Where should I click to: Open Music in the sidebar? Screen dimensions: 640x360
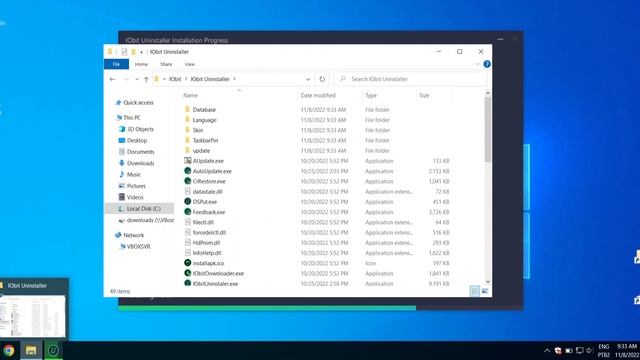pos(133,174)
